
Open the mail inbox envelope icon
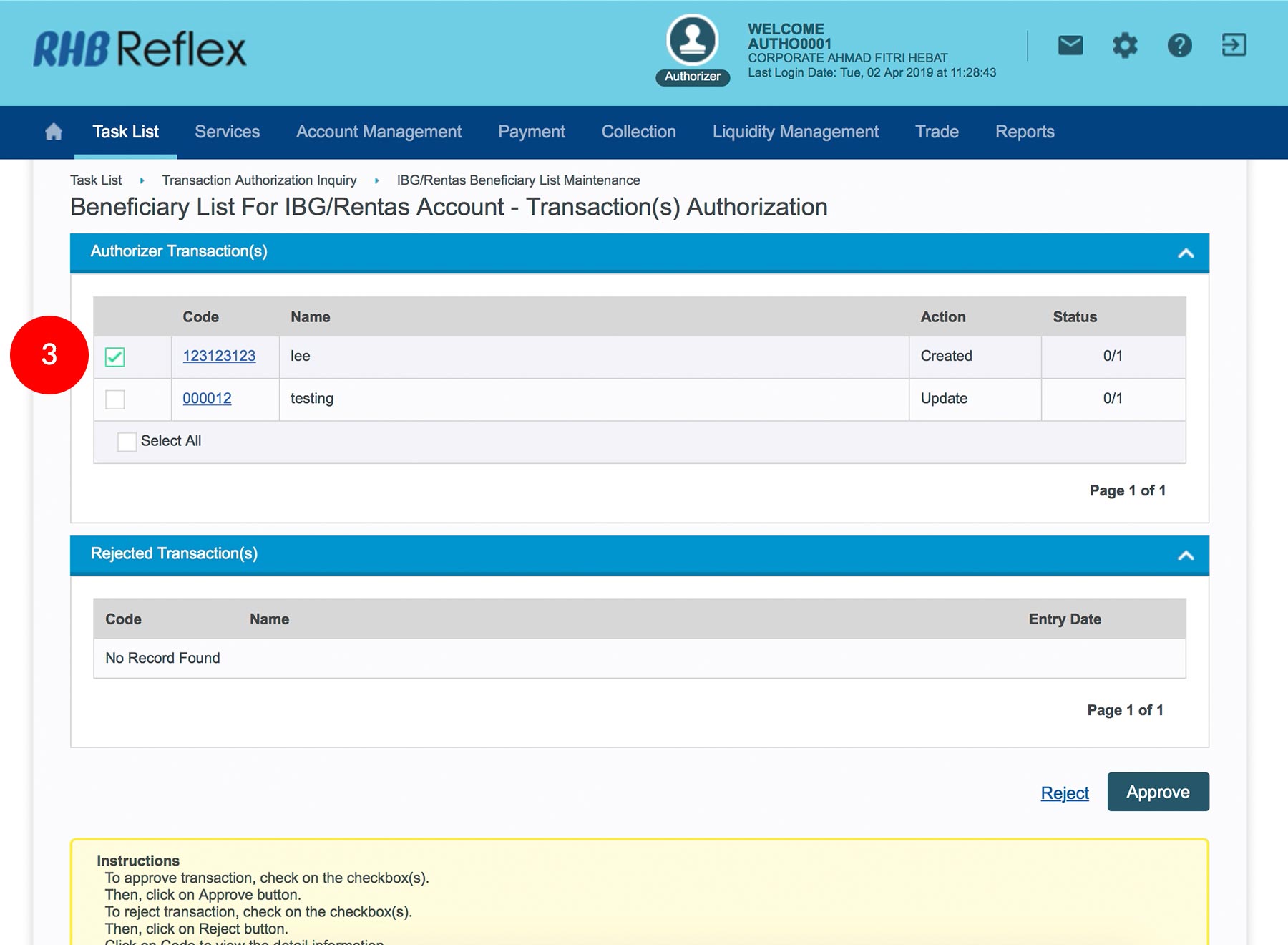pyautogui.click(x=1070, y=46)
